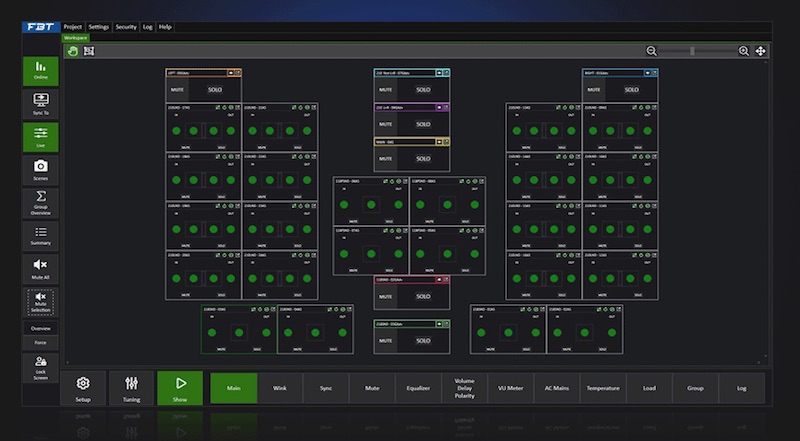Lock the screen using the Lock Screen icon
The height and width of the screenshot is (441, 800).
40,365
